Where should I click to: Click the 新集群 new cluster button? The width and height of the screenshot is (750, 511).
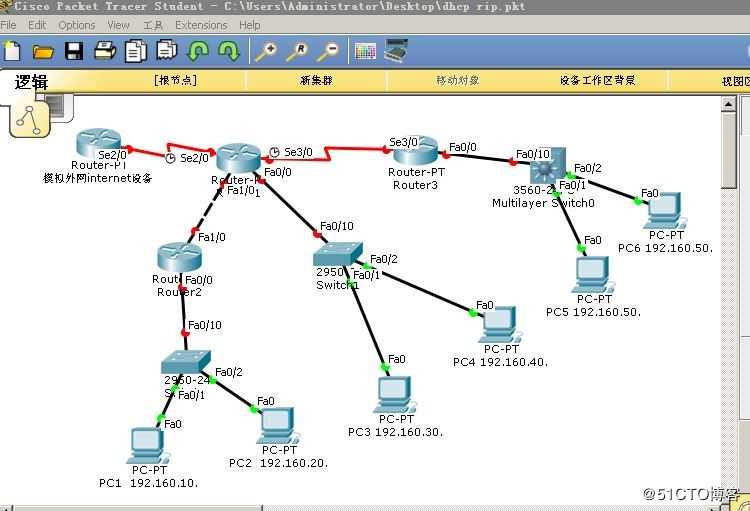coord(316,80)
